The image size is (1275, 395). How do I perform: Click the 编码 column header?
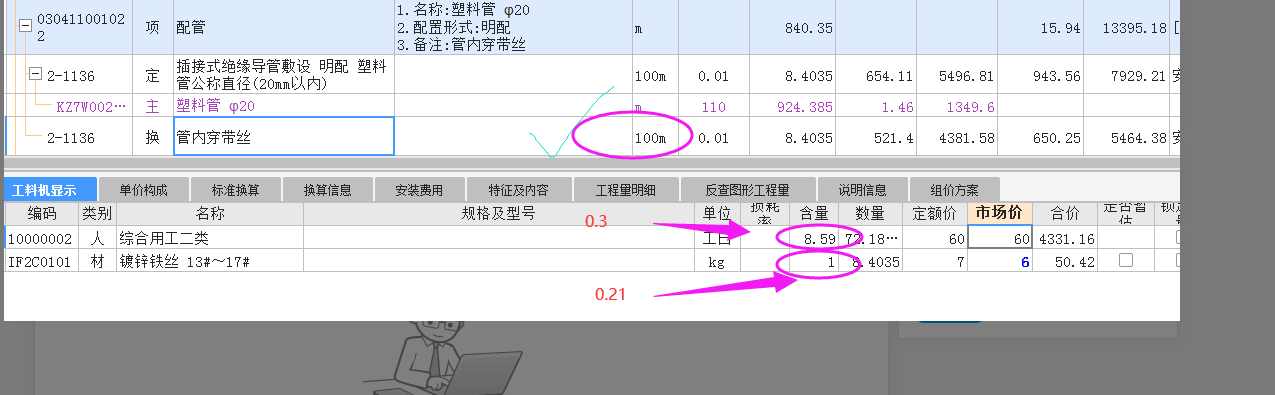(x=42, y=213)
